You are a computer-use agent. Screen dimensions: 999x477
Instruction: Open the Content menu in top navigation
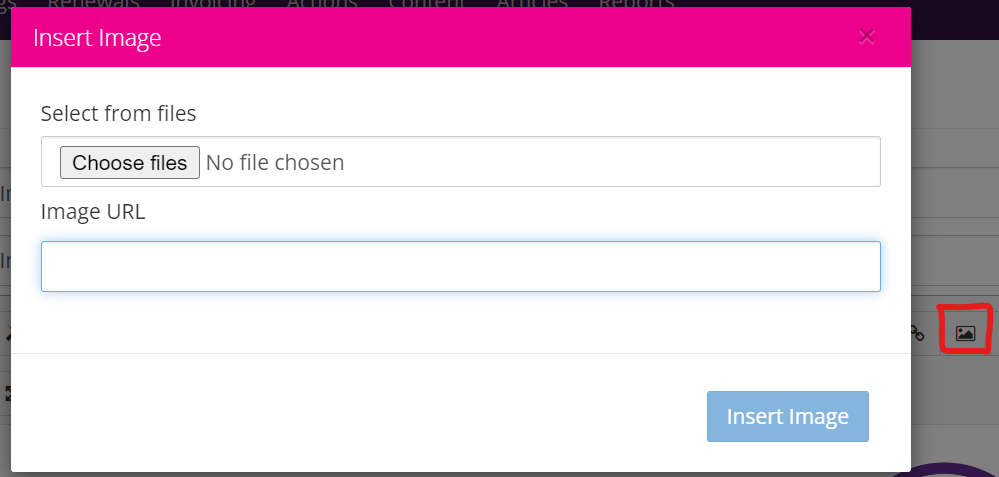pyautogui.click(x=427, y=4)
